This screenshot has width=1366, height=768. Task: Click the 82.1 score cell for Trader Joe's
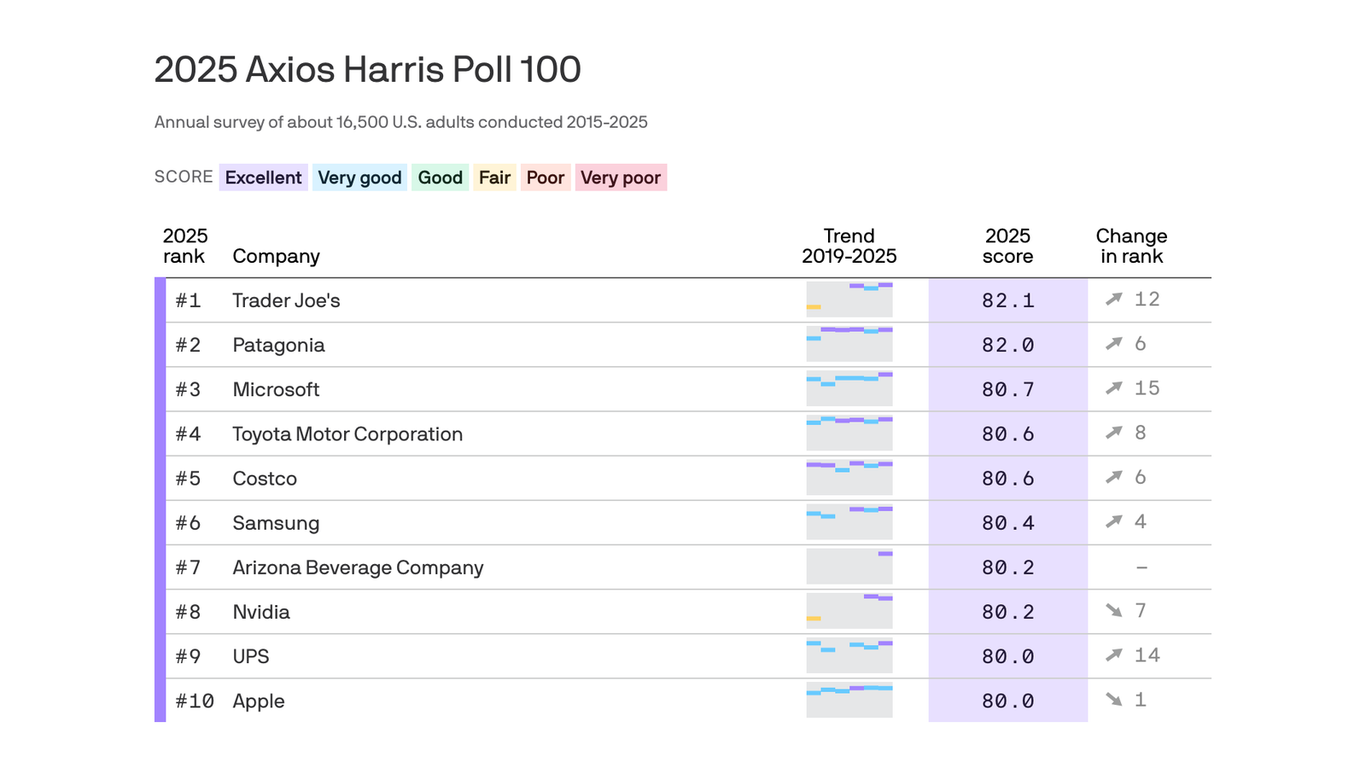pyautogui.click(x=1007, y=299)
